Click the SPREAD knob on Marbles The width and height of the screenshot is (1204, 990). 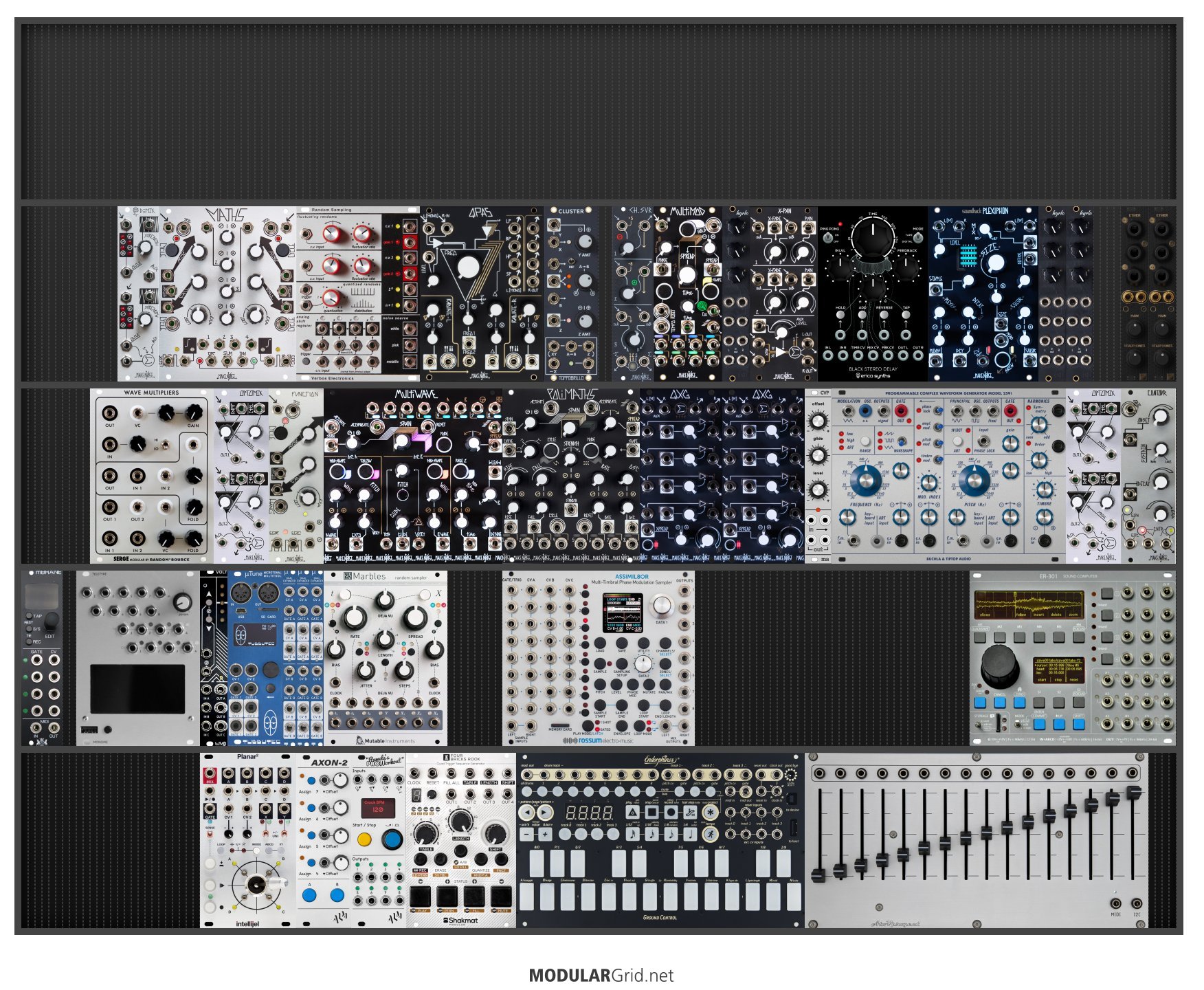415,617
